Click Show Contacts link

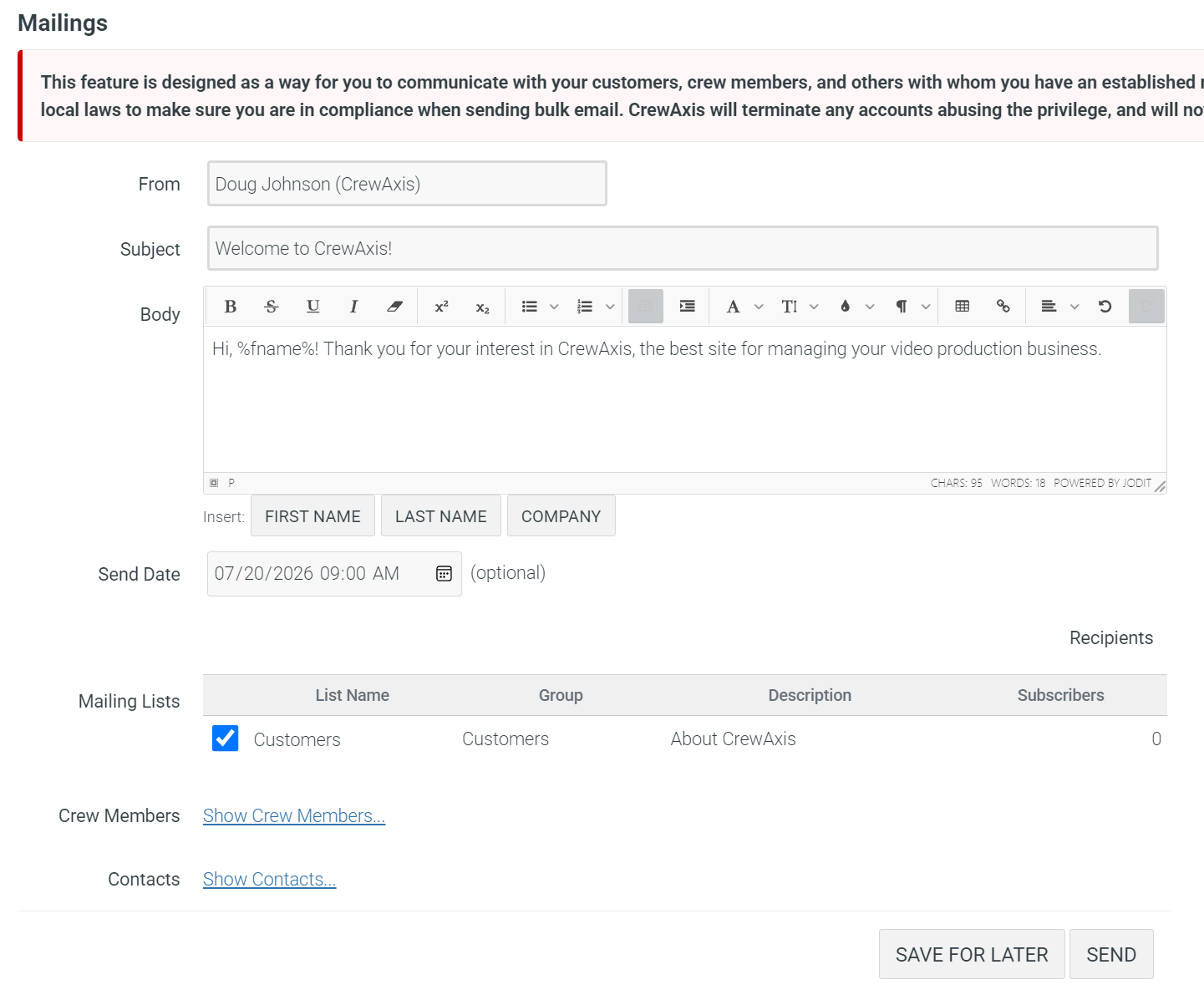tap(269, 879)
